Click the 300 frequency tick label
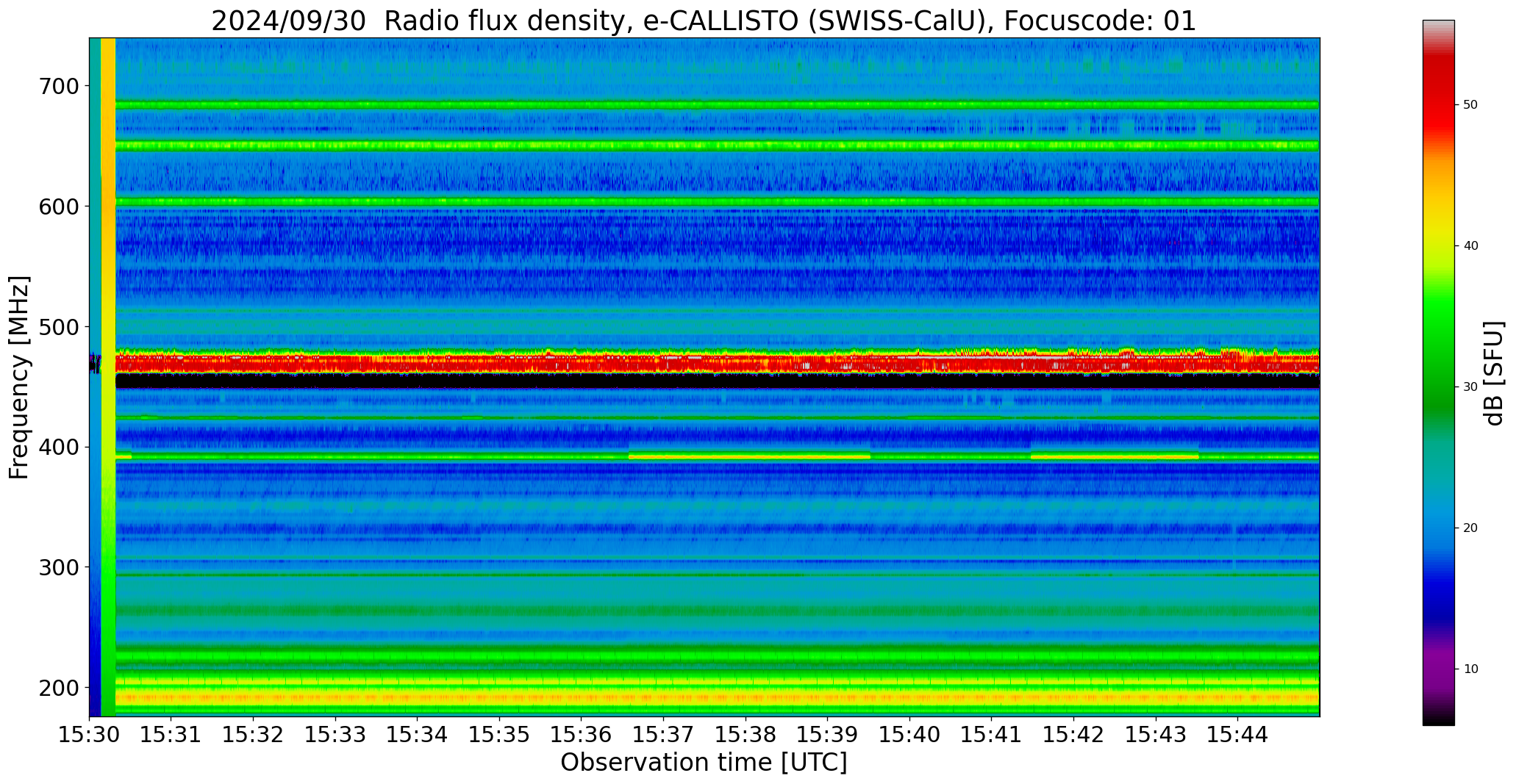The width and height of the screenshot is (1516, 784). tap(58, 567)
